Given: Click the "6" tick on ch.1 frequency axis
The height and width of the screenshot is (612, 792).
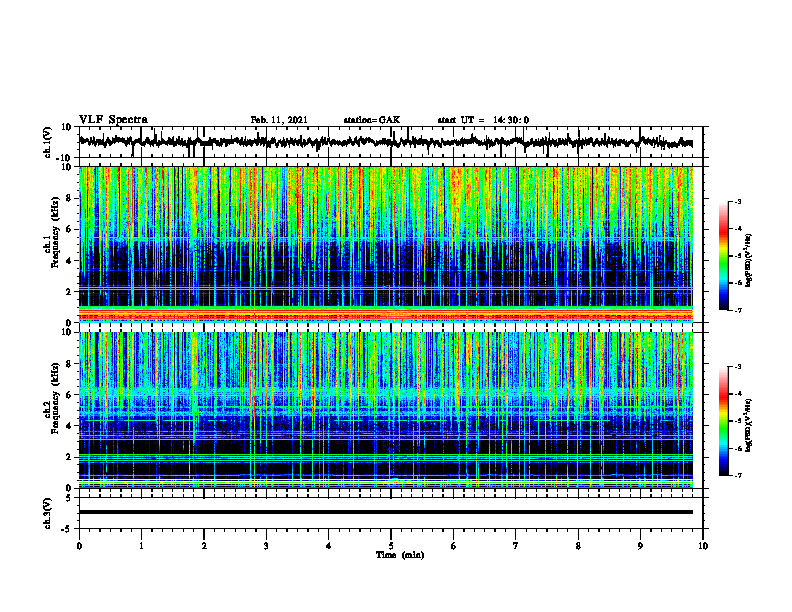Looking at the screenshot, I should (x=69, y=230).
